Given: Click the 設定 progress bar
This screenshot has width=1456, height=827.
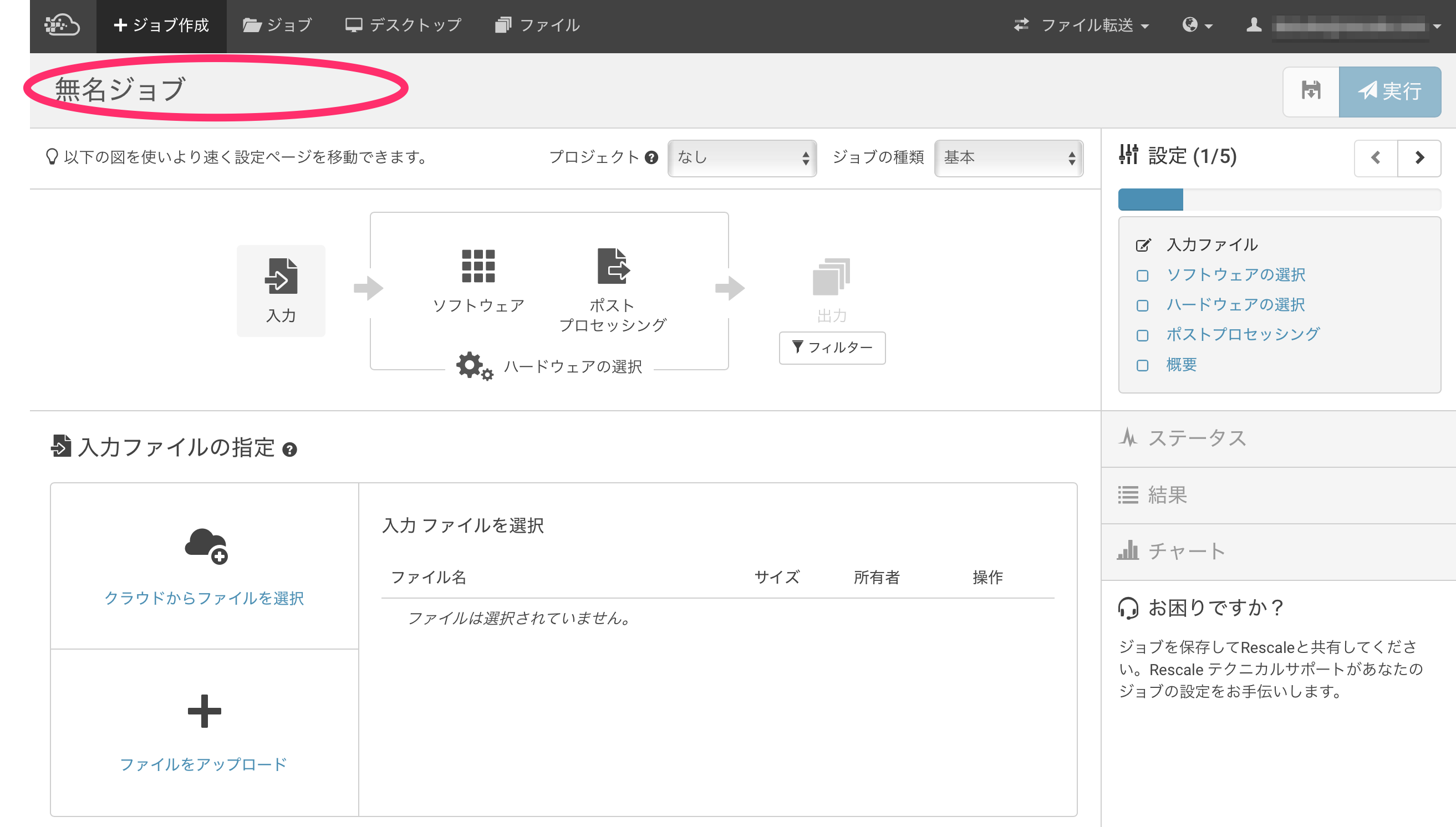Looking at the screenshot, I should [1279, 200].
